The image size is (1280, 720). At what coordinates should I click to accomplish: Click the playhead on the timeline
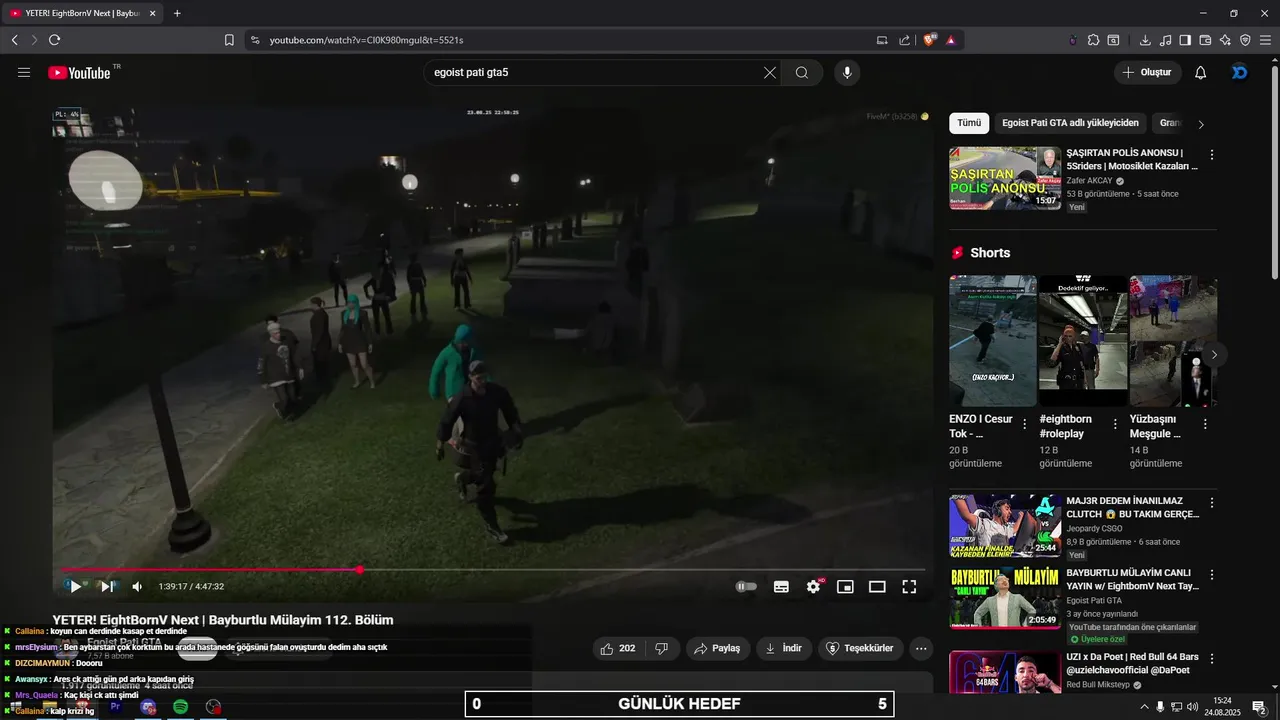pyautogui.click(x=359, y=570)
